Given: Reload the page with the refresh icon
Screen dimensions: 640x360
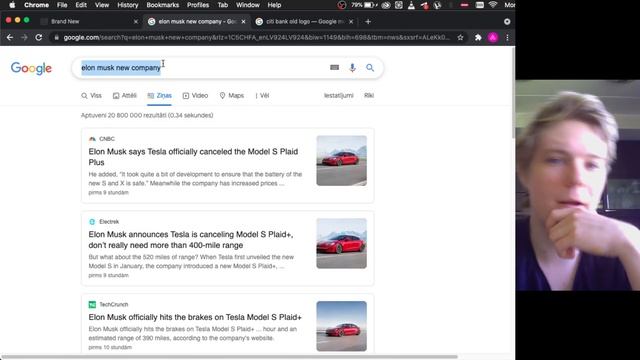Looking at the screenshot, I should 39,38.
